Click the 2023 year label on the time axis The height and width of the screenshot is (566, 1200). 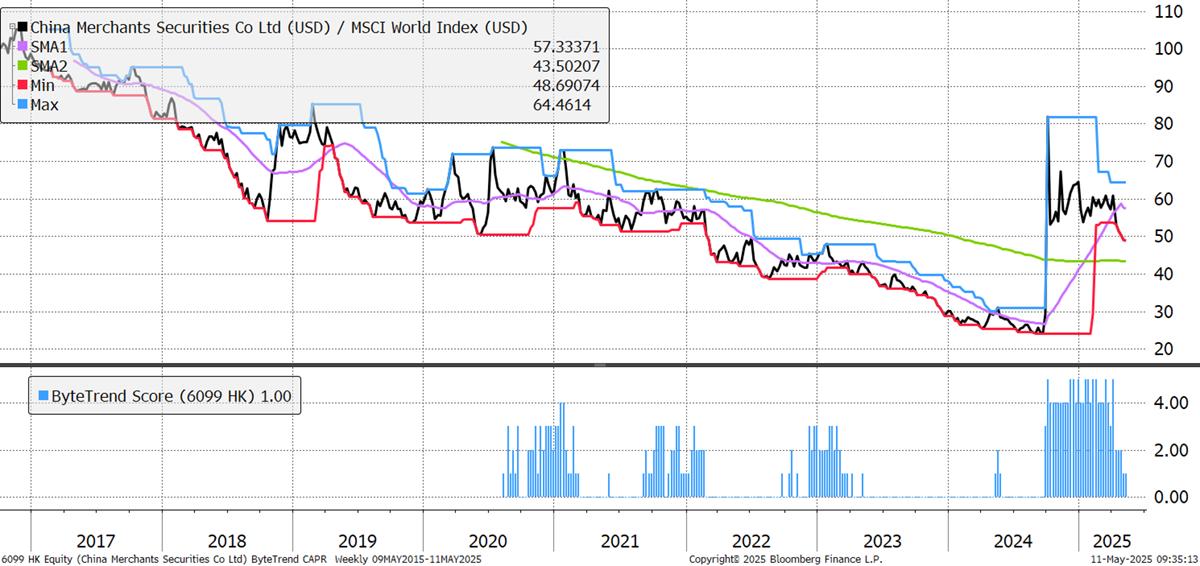click(881, 540)
